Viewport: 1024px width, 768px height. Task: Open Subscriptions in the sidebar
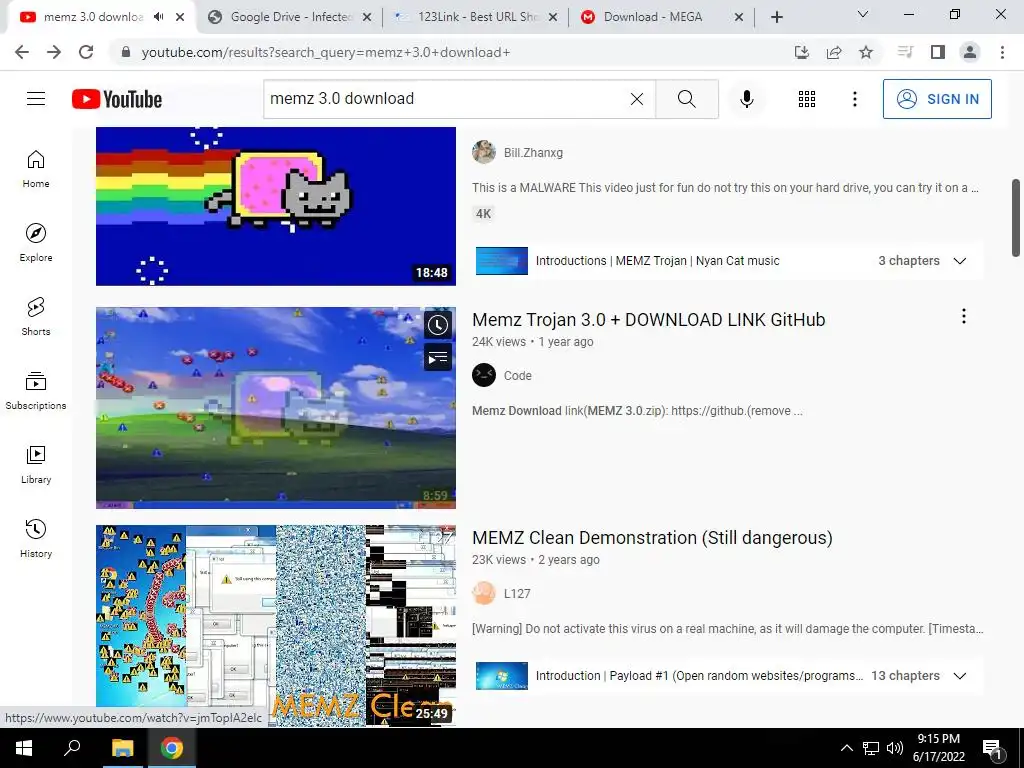36,391
